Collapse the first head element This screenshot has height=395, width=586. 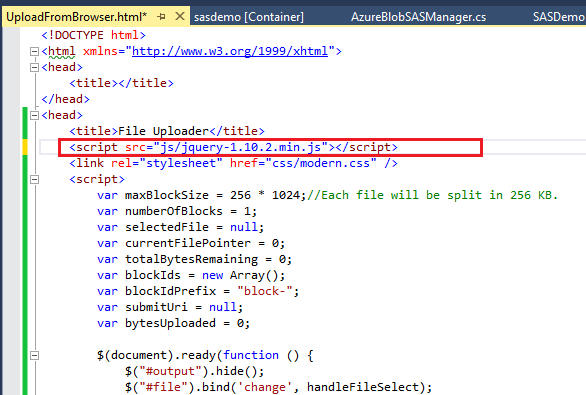tap(34, 67)
